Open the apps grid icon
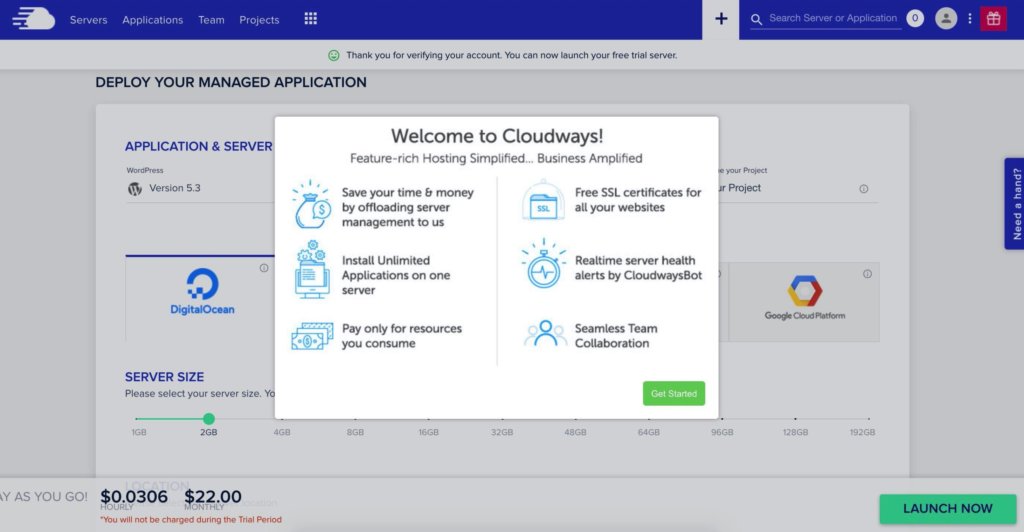Image resolution: width=1024 pixels, height=532 pixels. click(x=311, y=19)
